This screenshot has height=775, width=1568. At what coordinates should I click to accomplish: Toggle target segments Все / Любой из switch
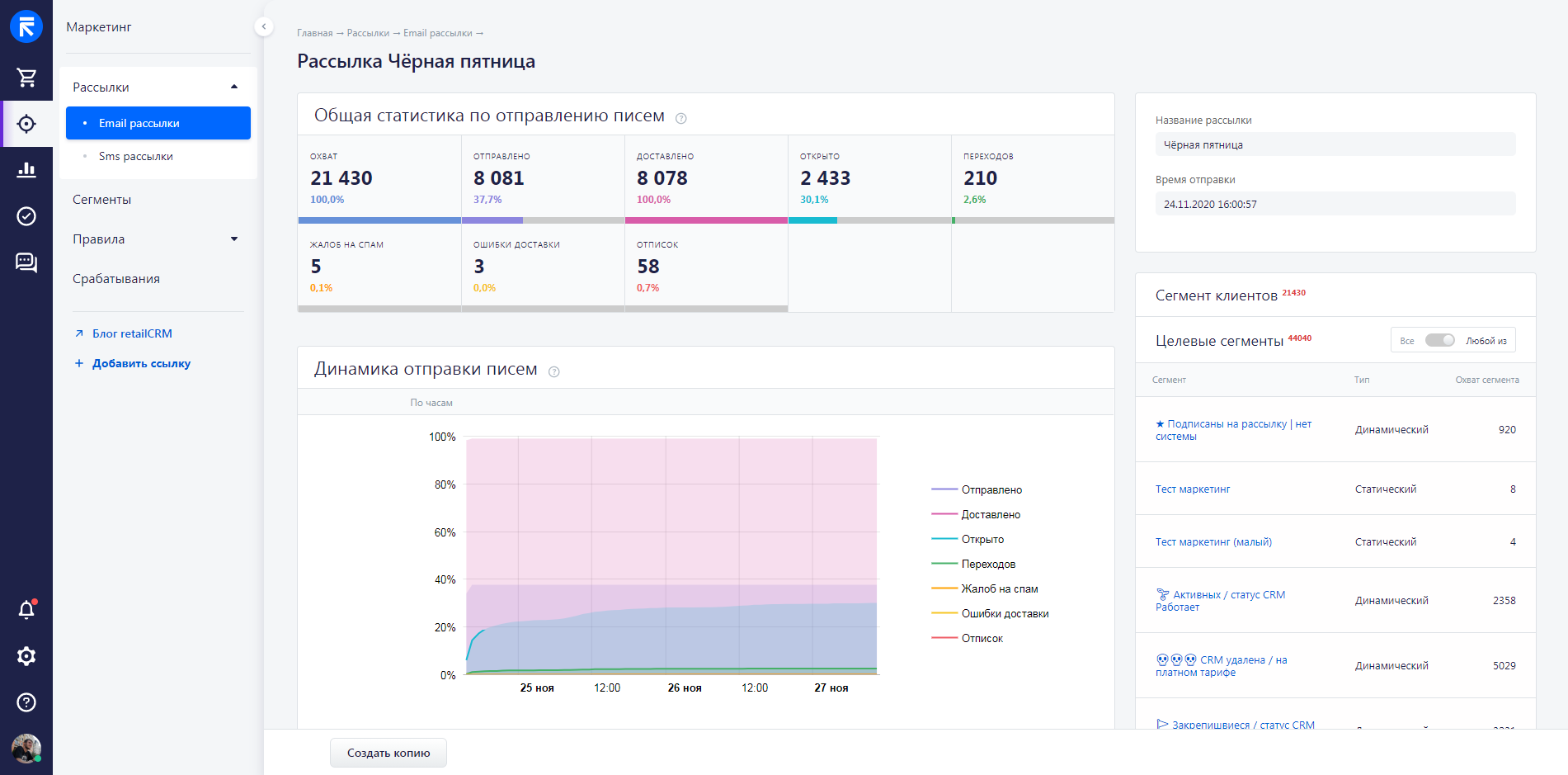[x=1439, y=340]
